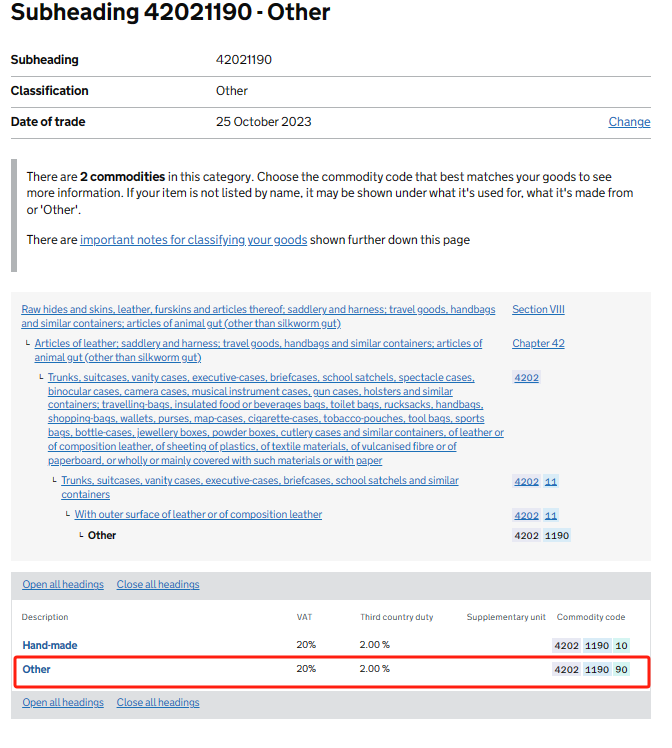
Task: Click the Section VIII link
Action: coord(538,310)
